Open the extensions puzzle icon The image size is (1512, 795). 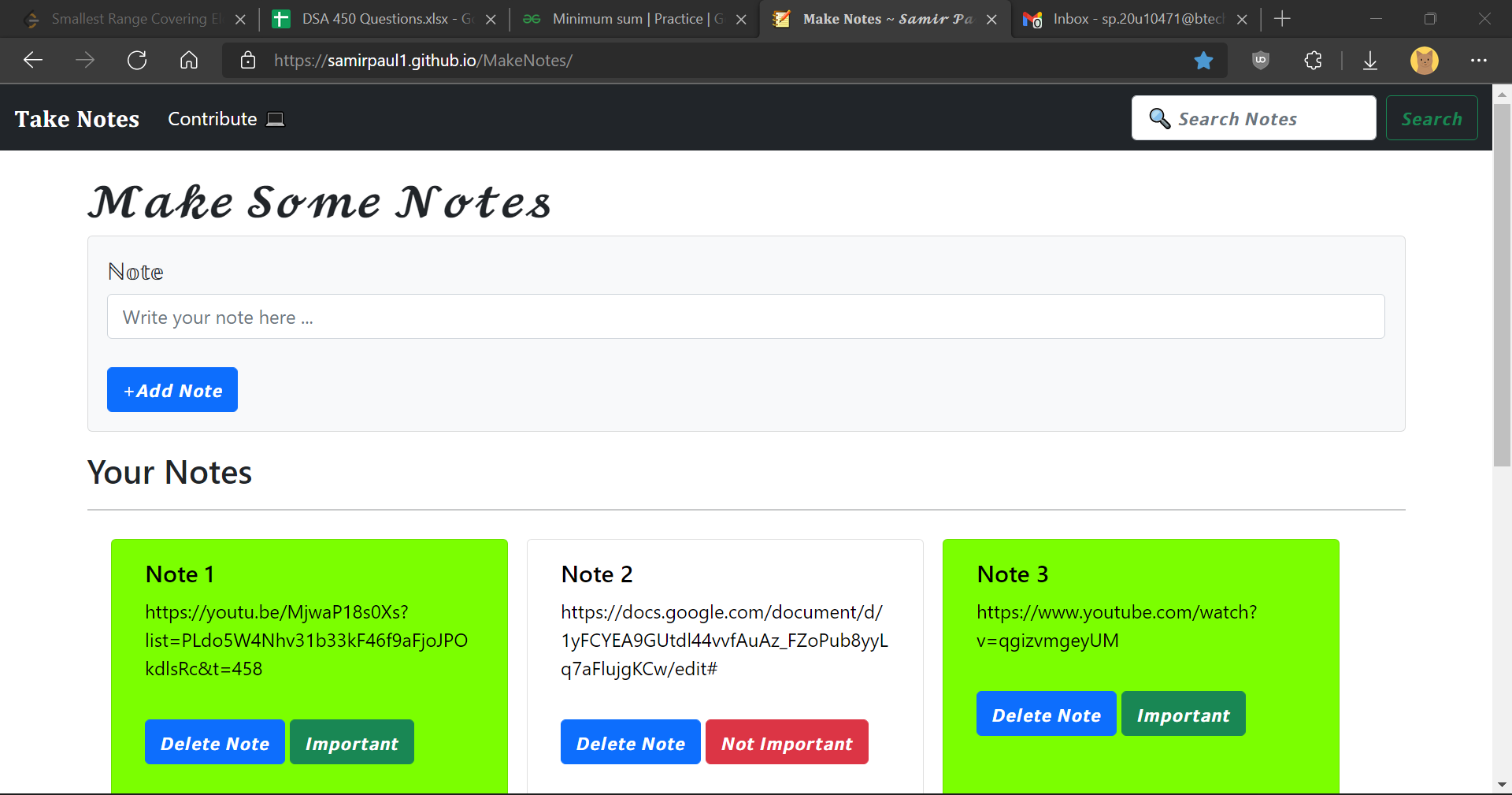click(x=1313, y=60)
